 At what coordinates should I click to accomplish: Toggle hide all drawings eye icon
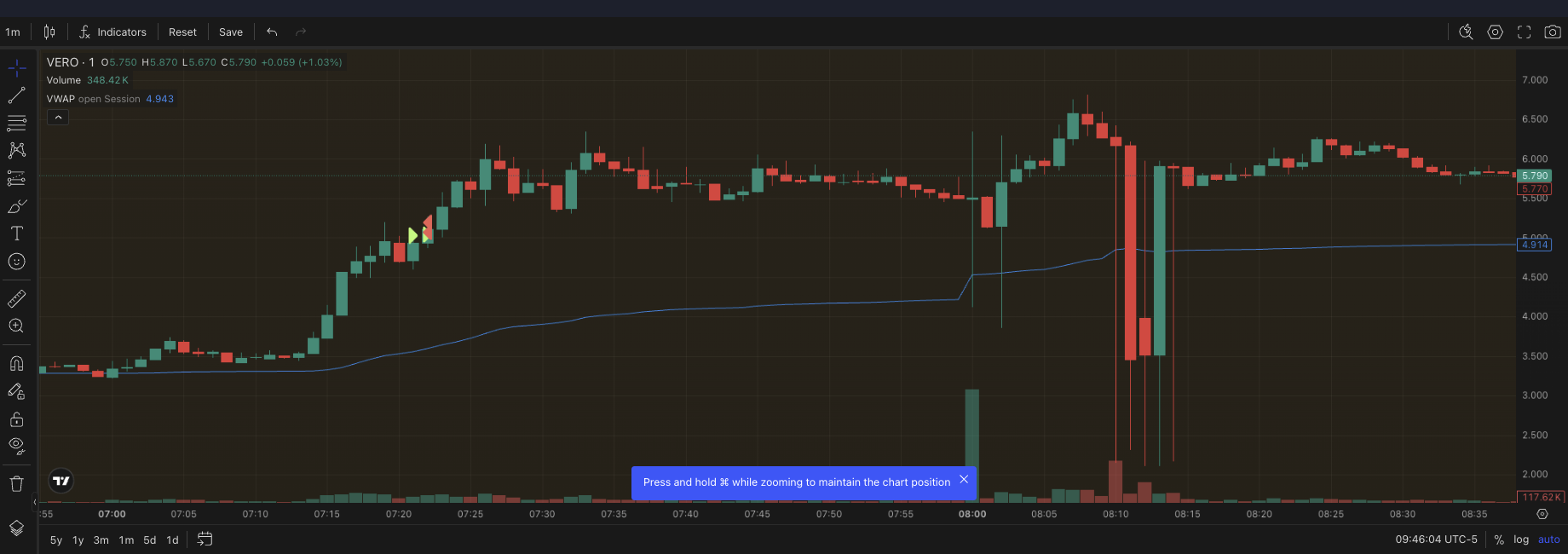pos(16,446)
